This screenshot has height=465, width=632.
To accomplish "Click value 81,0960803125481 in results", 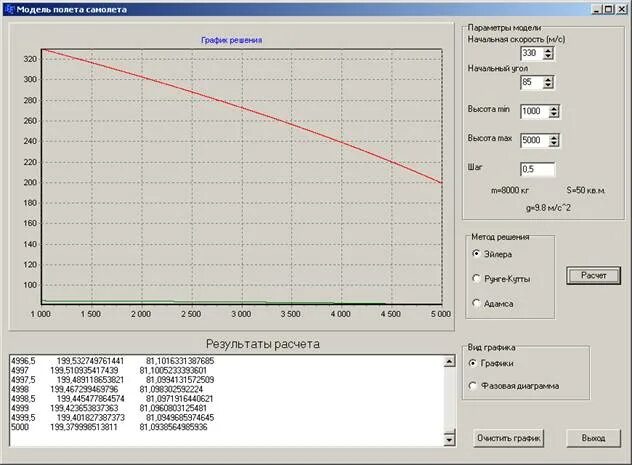I will click(x=173, y=408).
